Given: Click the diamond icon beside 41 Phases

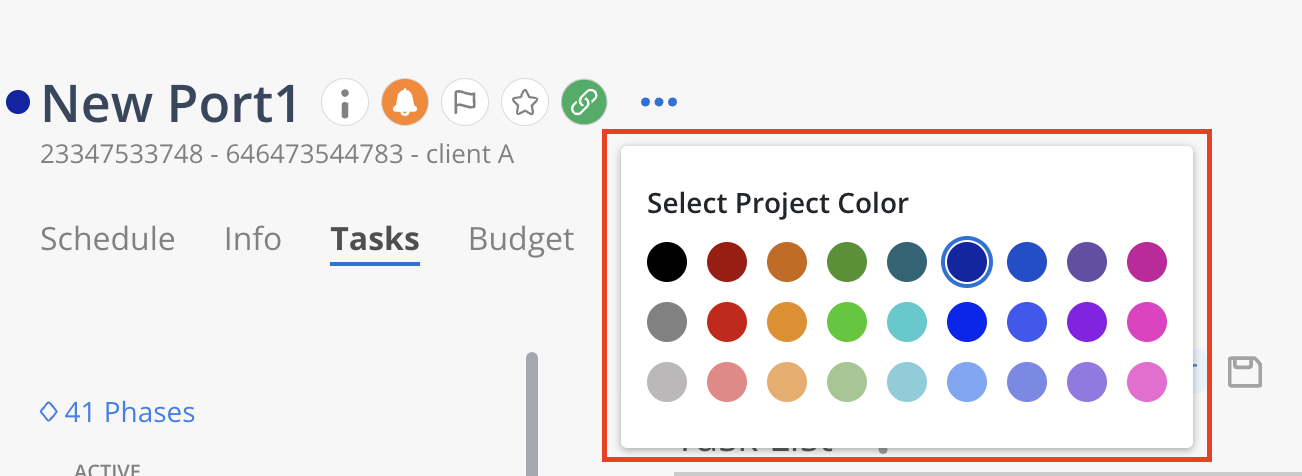Looking at the screenshot, I should [47, 411].
